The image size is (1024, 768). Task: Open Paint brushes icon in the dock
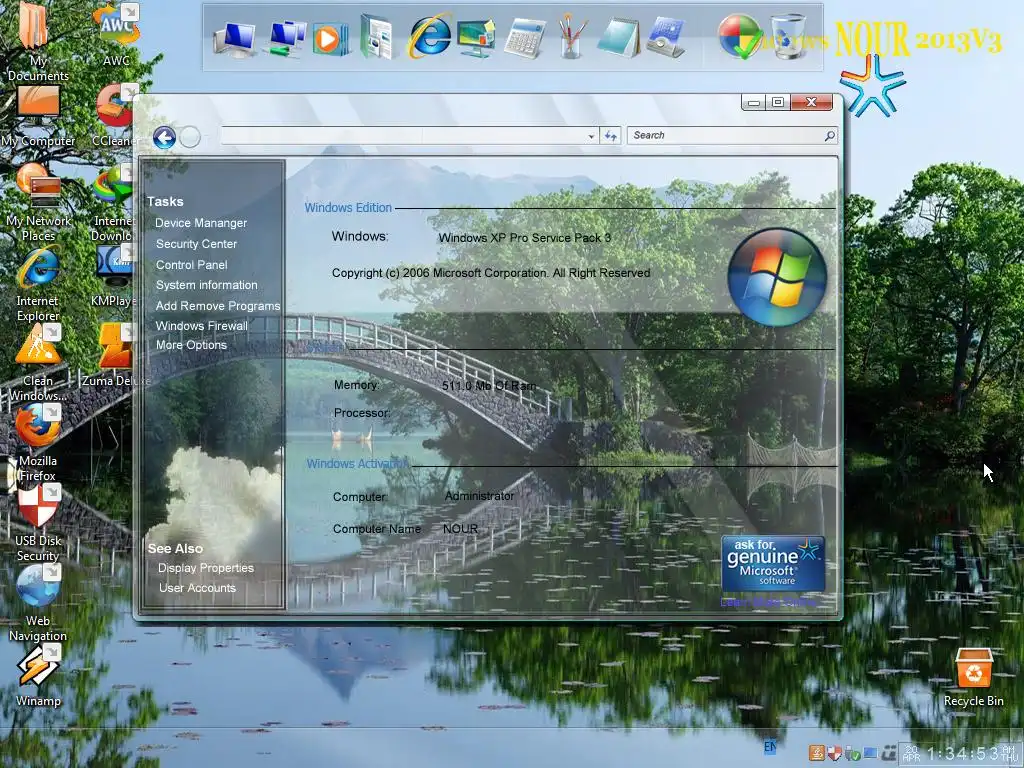(571, 37)
